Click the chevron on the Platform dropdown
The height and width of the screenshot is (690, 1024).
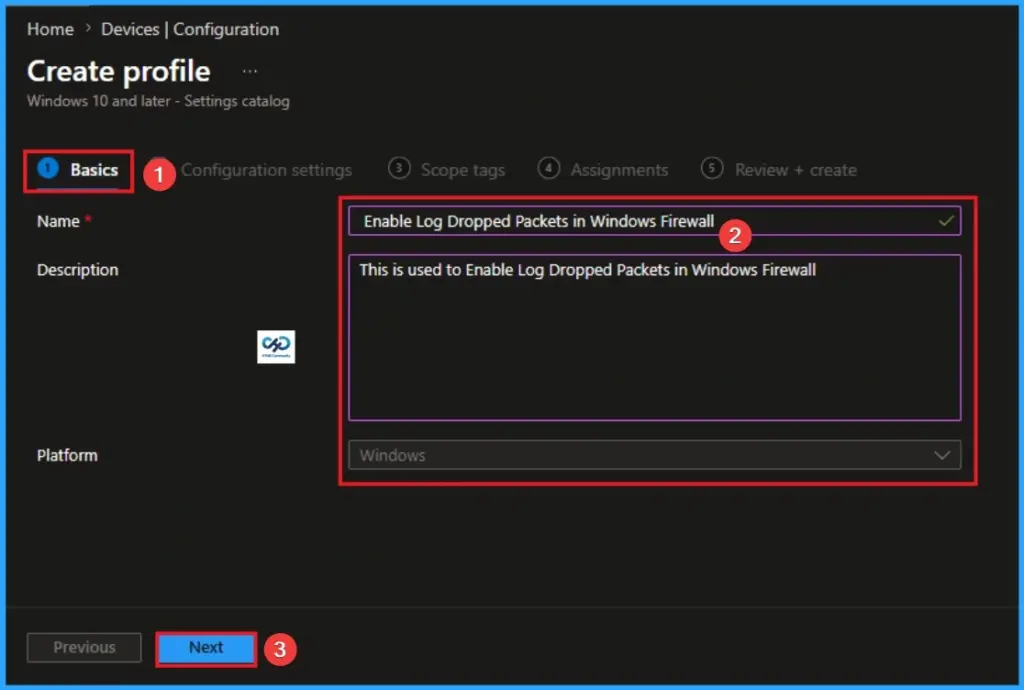click(944, 455)
